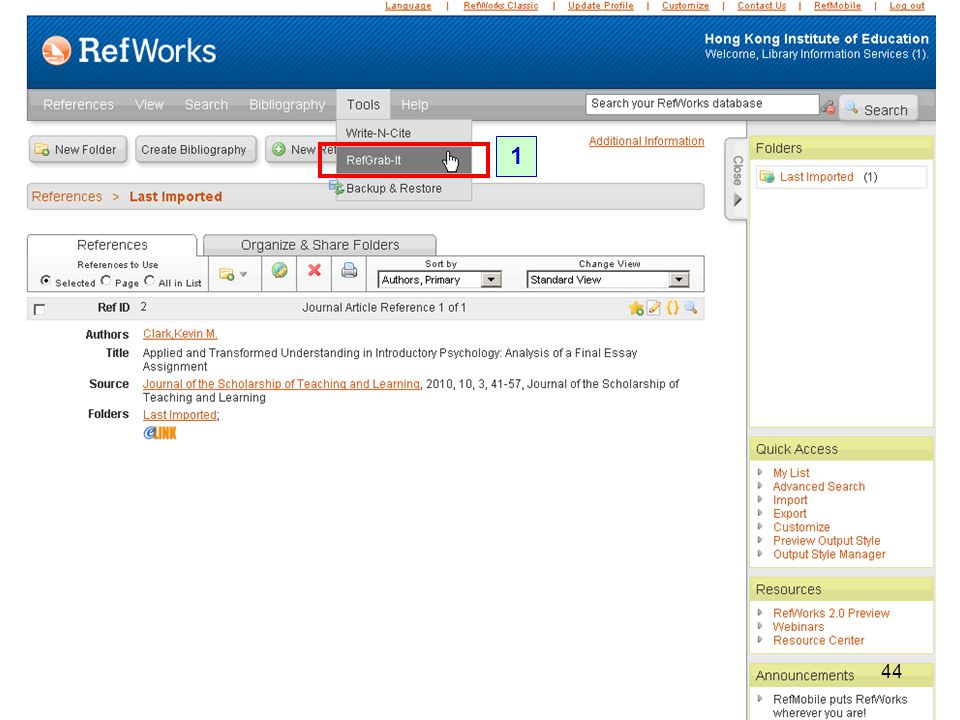The width and height of the screenshot is (960, 720).
Task: Click the Create Bibliography button
Action: pos(194,149)
